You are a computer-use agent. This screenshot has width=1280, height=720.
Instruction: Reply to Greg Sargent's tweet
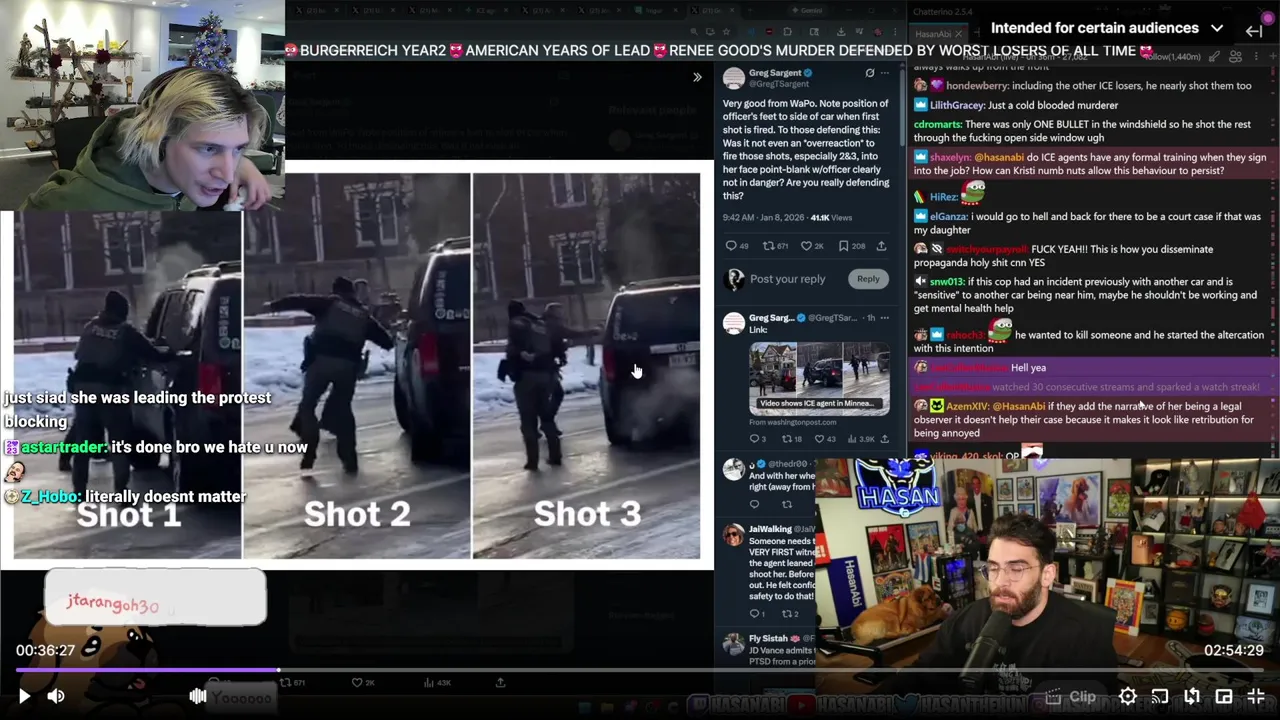(x=868, y=279)
